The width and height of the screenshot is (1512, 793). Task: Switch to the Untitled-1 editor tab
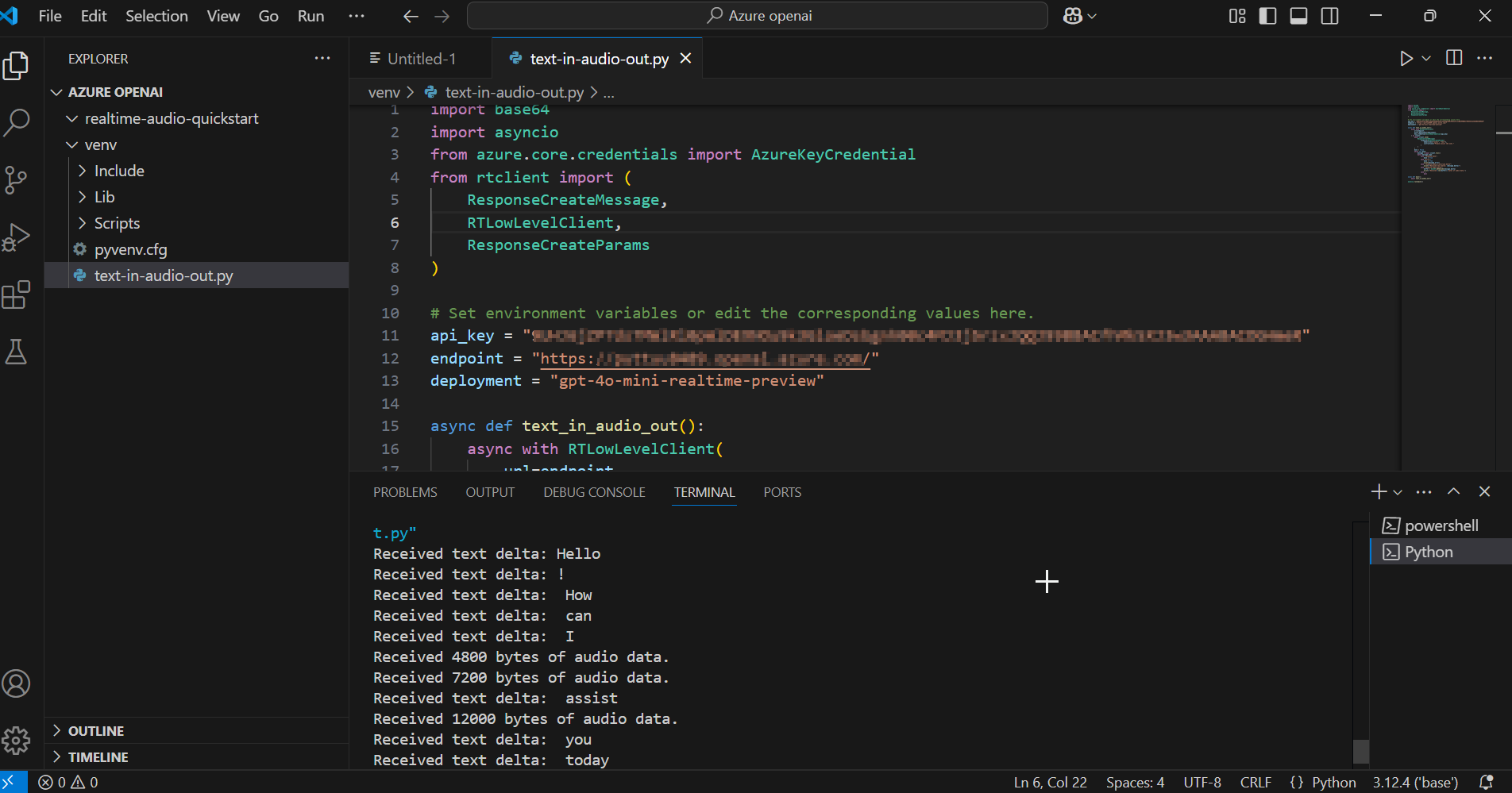[421, 59]
